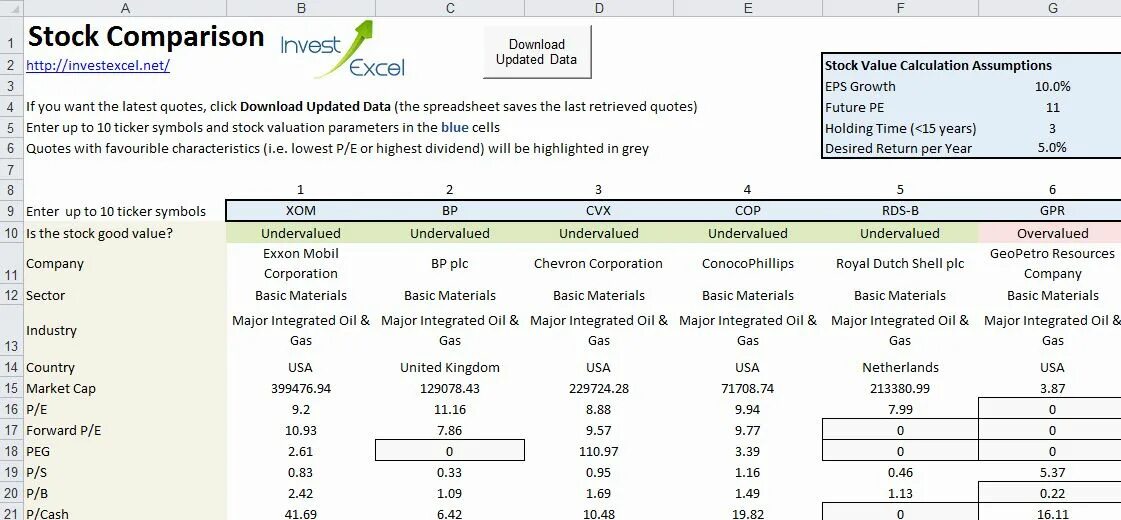1121x520 pixels.
Task: Click Stock Value Calculation Assumptions heading
Action: (938, 65)
